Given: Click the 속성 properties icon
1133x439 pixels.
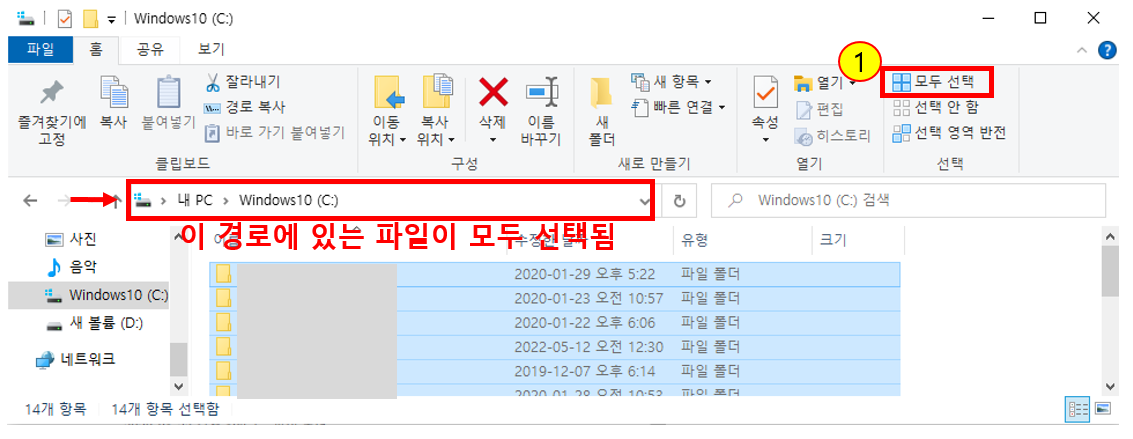Looking at the screenshot, I should tap(765, 92).
